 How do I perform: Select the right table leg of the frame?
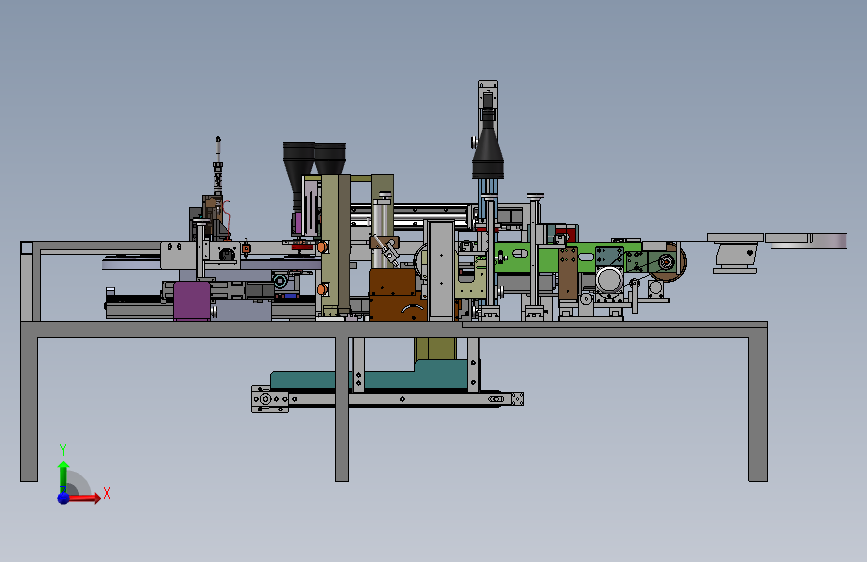pos(758,408)
